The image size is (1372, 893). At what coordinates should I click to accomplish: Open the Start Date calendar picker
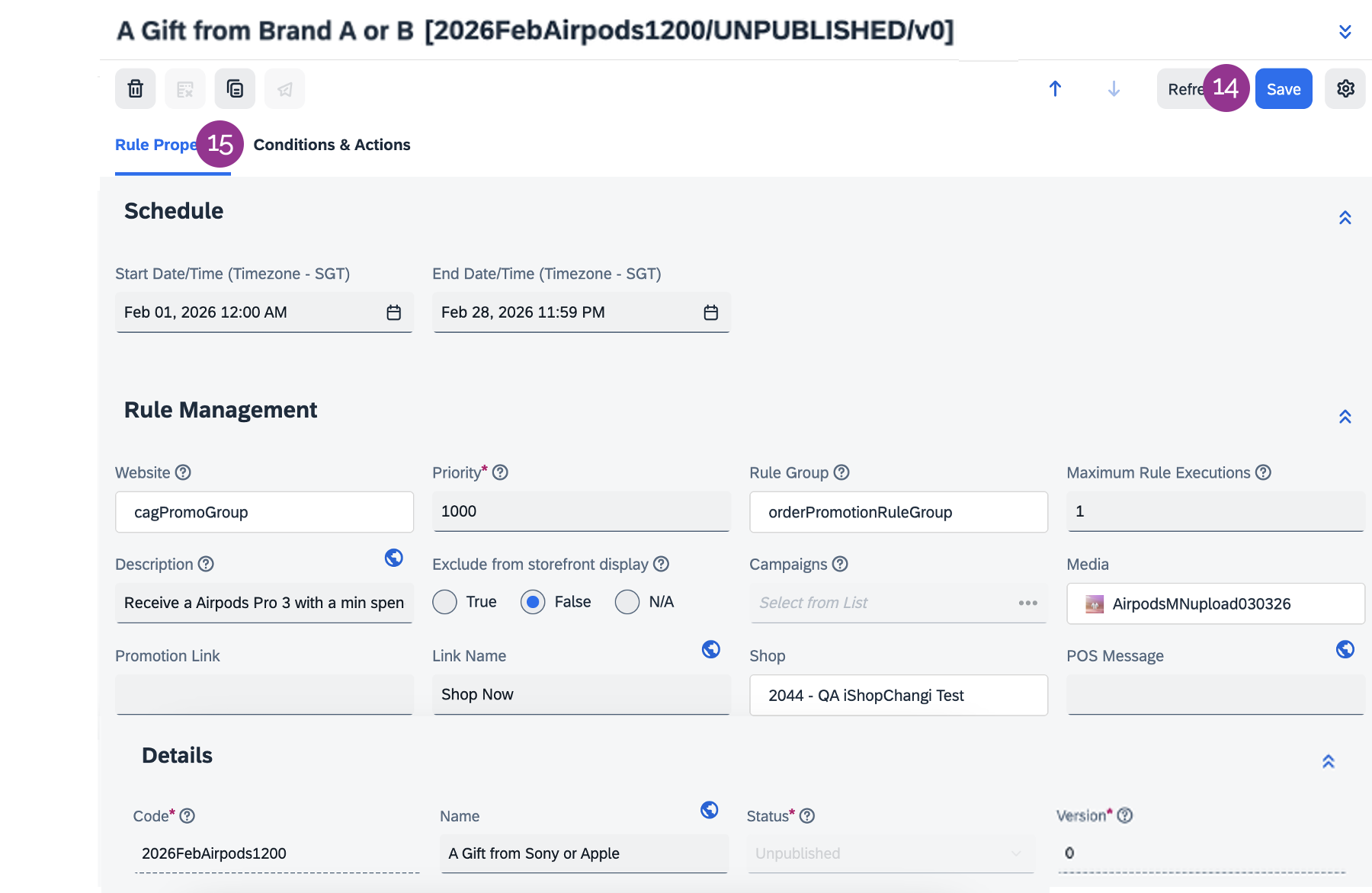coord(393,312)
